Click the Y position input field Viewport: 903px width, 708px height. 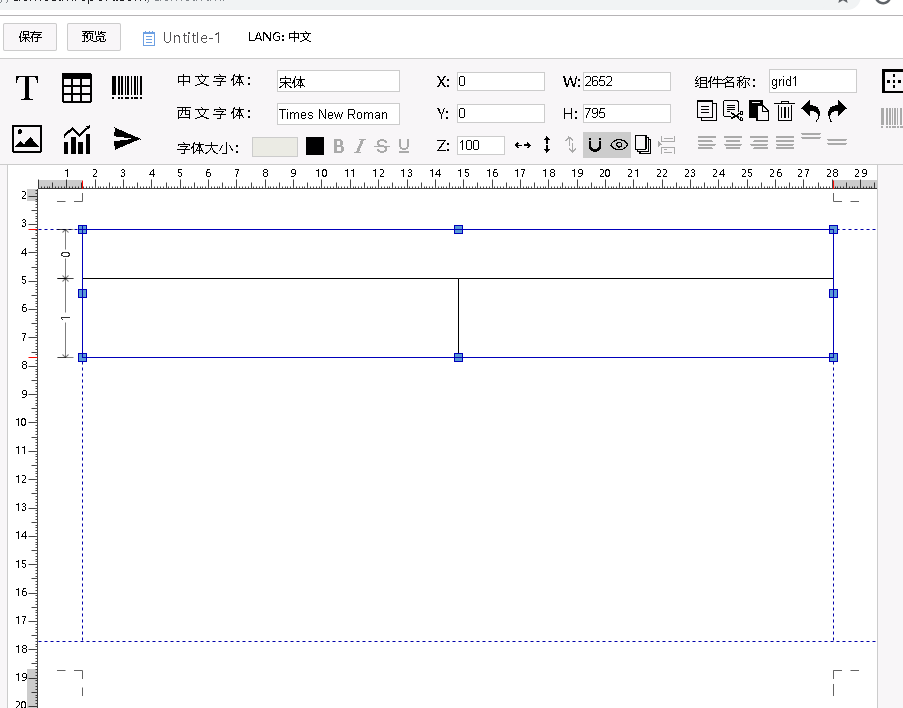(500, 113)
